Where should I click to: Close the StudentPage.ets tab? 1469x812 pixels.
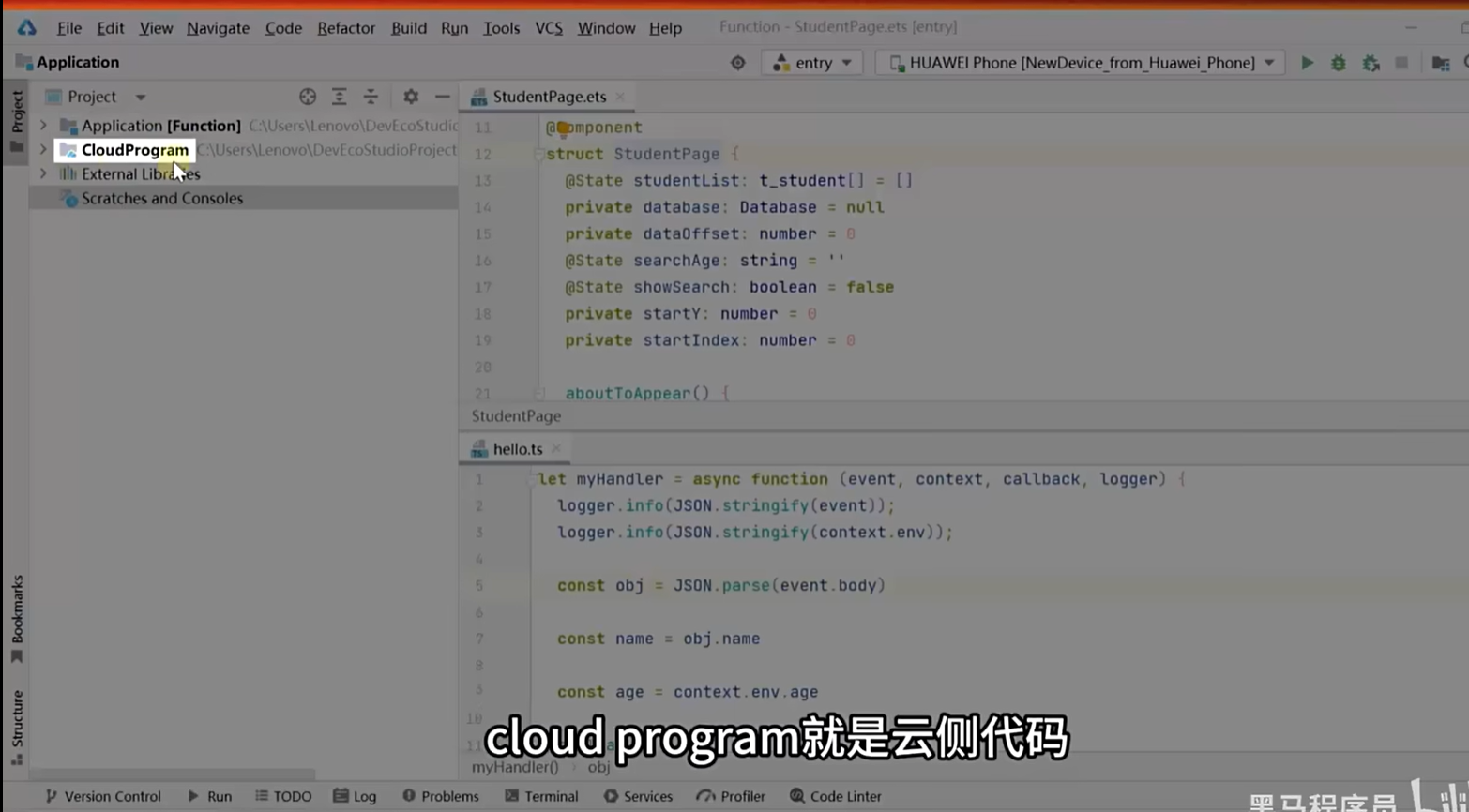click(620, 97)
